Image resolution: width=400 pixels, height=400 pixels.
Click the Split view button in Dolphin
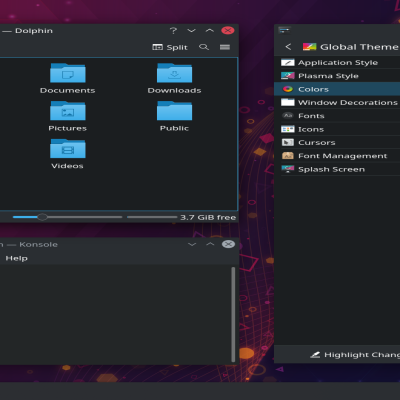[170, 47]
